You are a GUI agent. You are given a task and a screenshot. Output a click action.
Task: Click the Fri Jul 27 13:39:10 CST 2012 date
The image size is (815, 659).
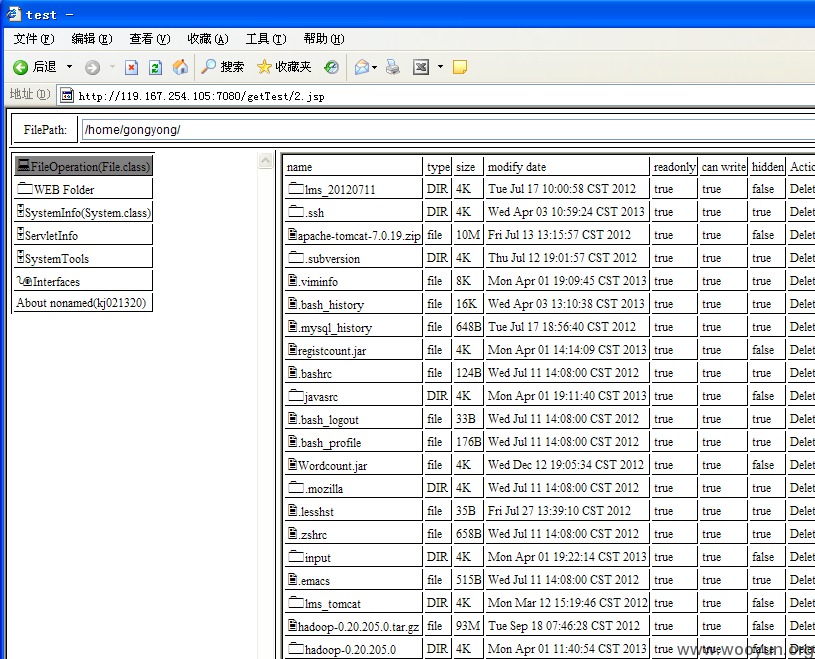tap(559, 511)
